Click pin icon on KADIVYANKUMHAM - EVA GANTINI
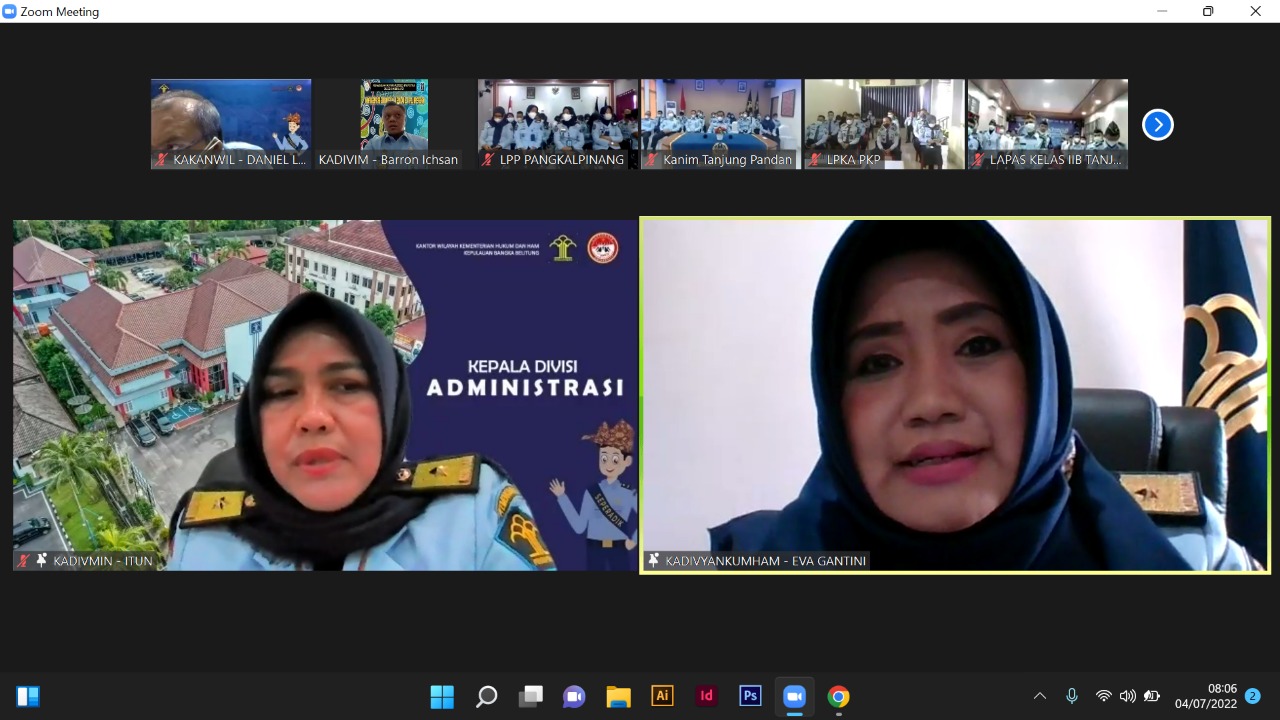Screen dimensions: 1280x720 pos(654,561)
